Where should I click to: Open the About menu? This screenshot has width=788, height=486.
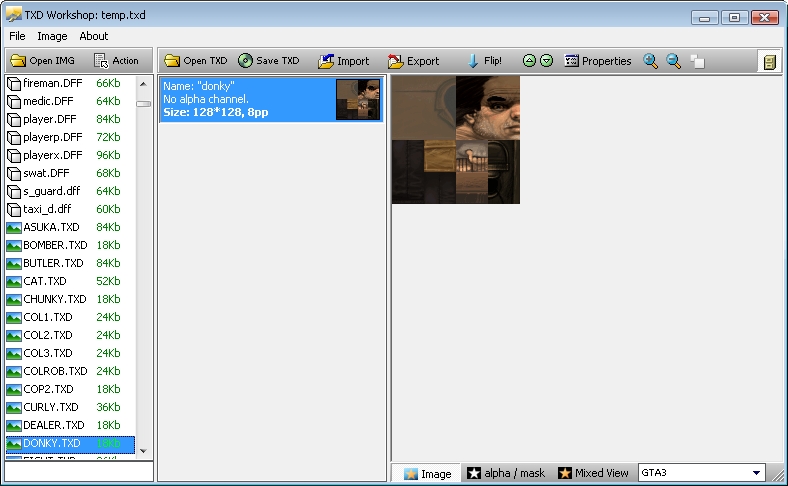[93, 36]
